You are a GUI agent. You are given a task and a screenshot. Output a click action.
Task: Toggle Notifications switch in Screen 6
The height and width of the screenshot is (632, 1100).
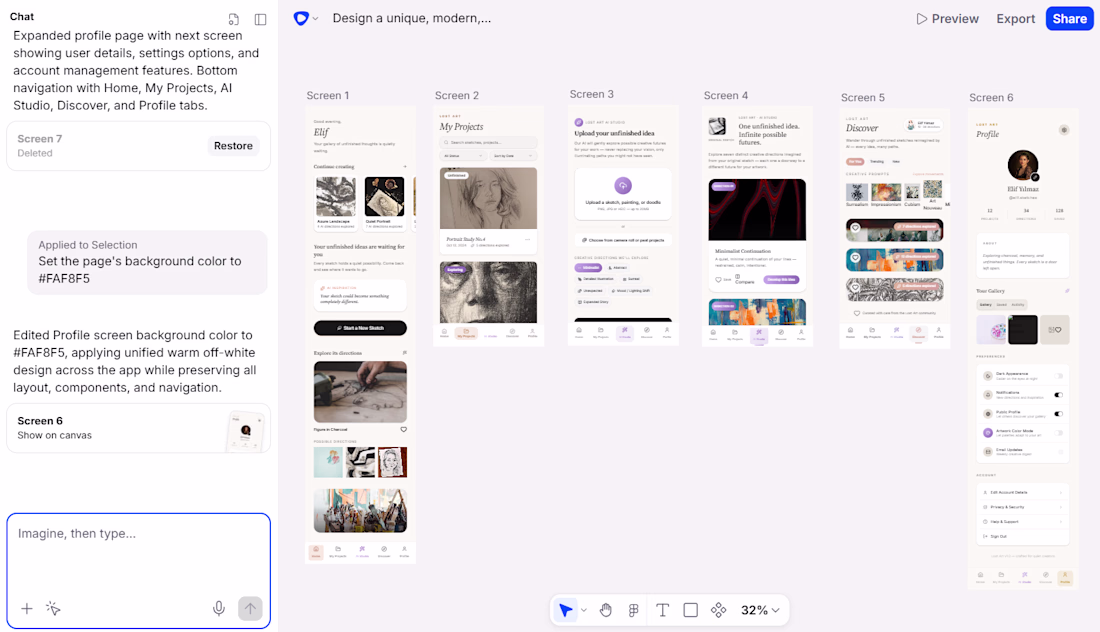[x=1059, y=395]
